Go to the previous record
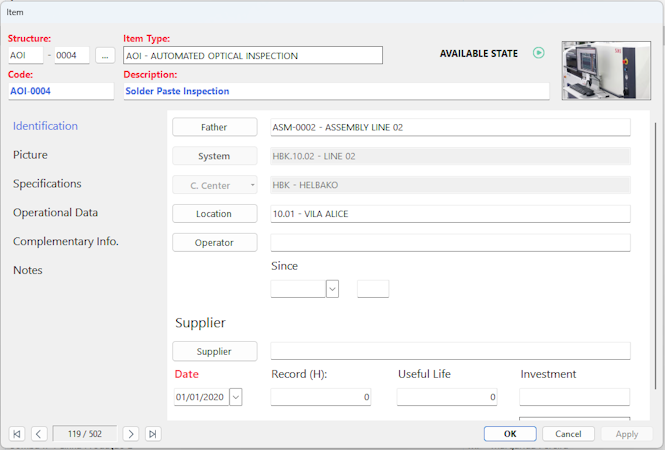This screenshot has height=450, width=665. (x=39, y=434)
